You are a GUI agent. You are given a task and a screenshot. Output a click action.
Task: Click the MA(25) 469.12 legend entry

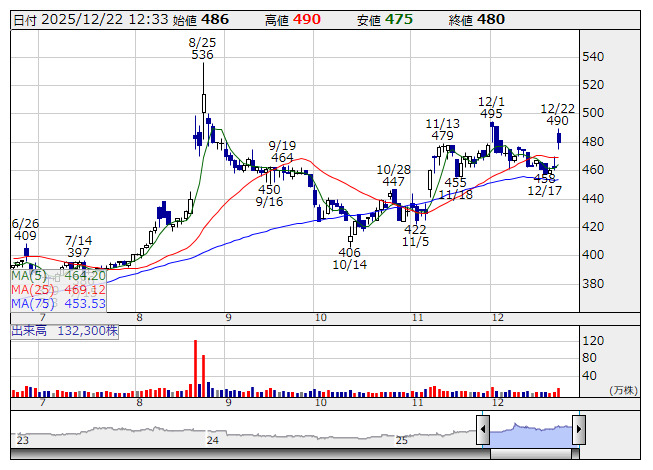click(58, 290)
